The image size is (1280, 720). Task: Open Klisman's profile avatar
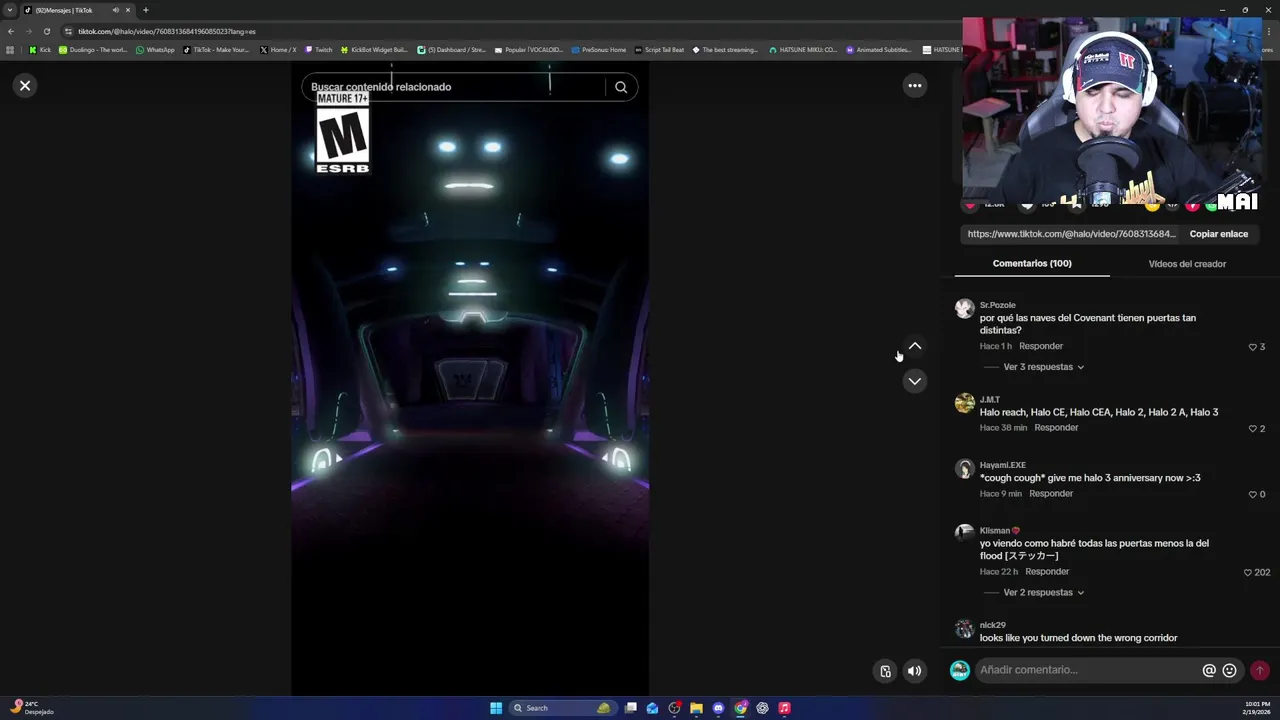(x=964, y=534)
